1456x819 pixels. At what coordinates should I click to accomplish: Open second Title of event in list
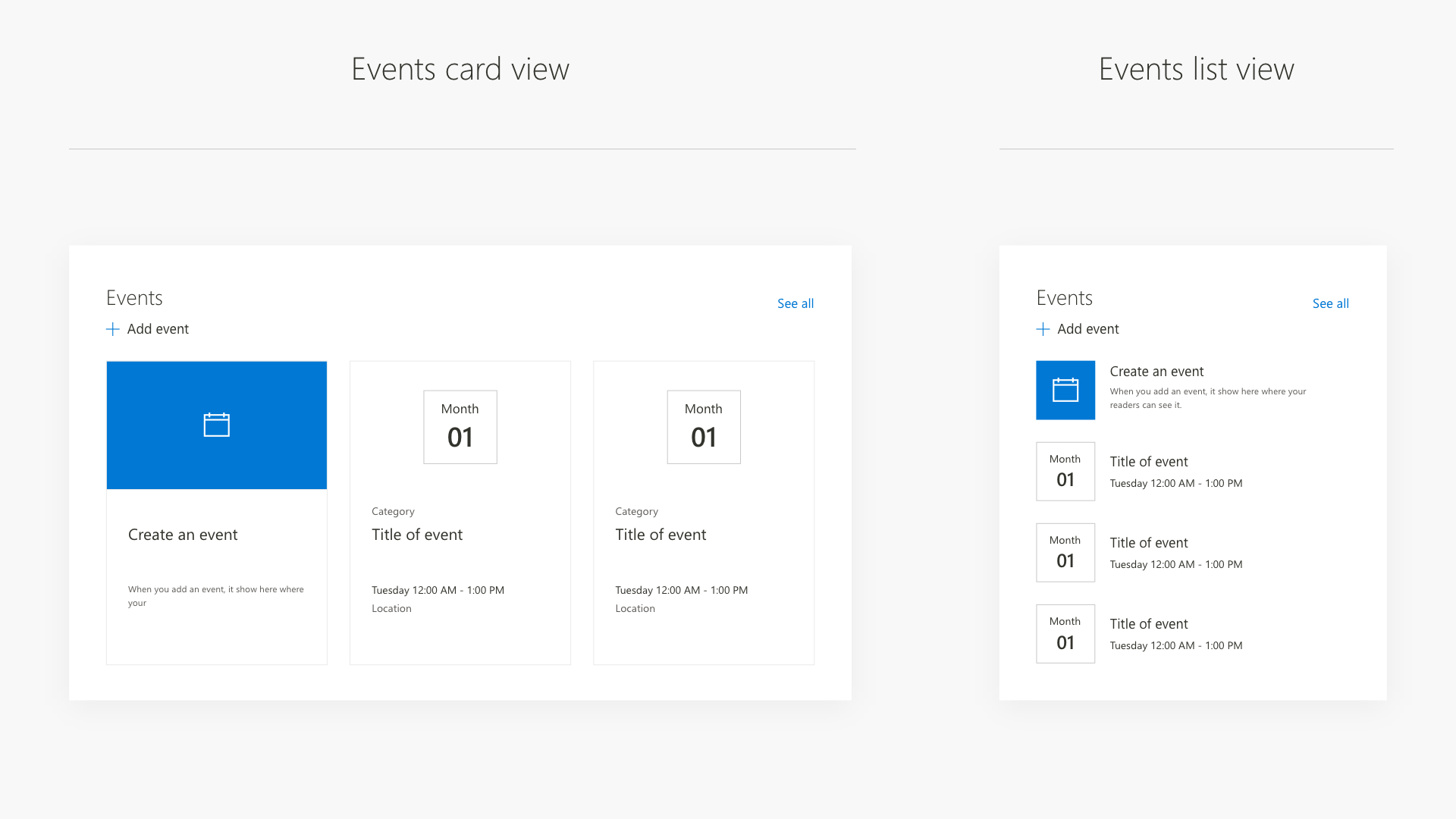[1149, 543]
